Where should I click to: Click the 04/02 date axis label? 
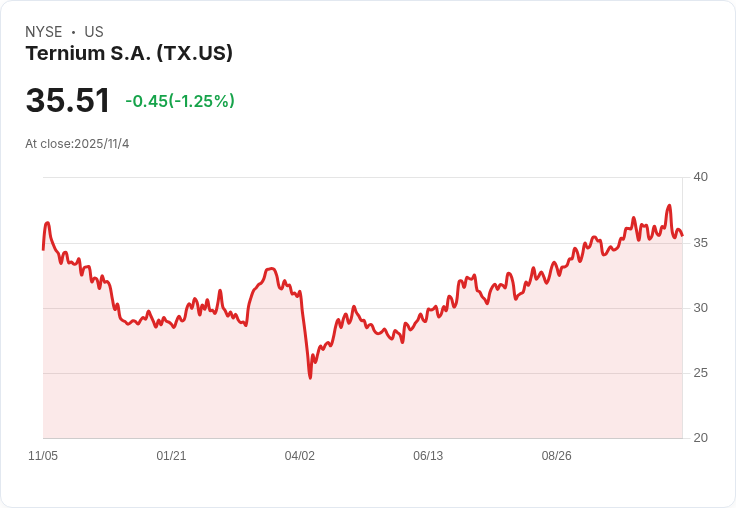point(299,456)
